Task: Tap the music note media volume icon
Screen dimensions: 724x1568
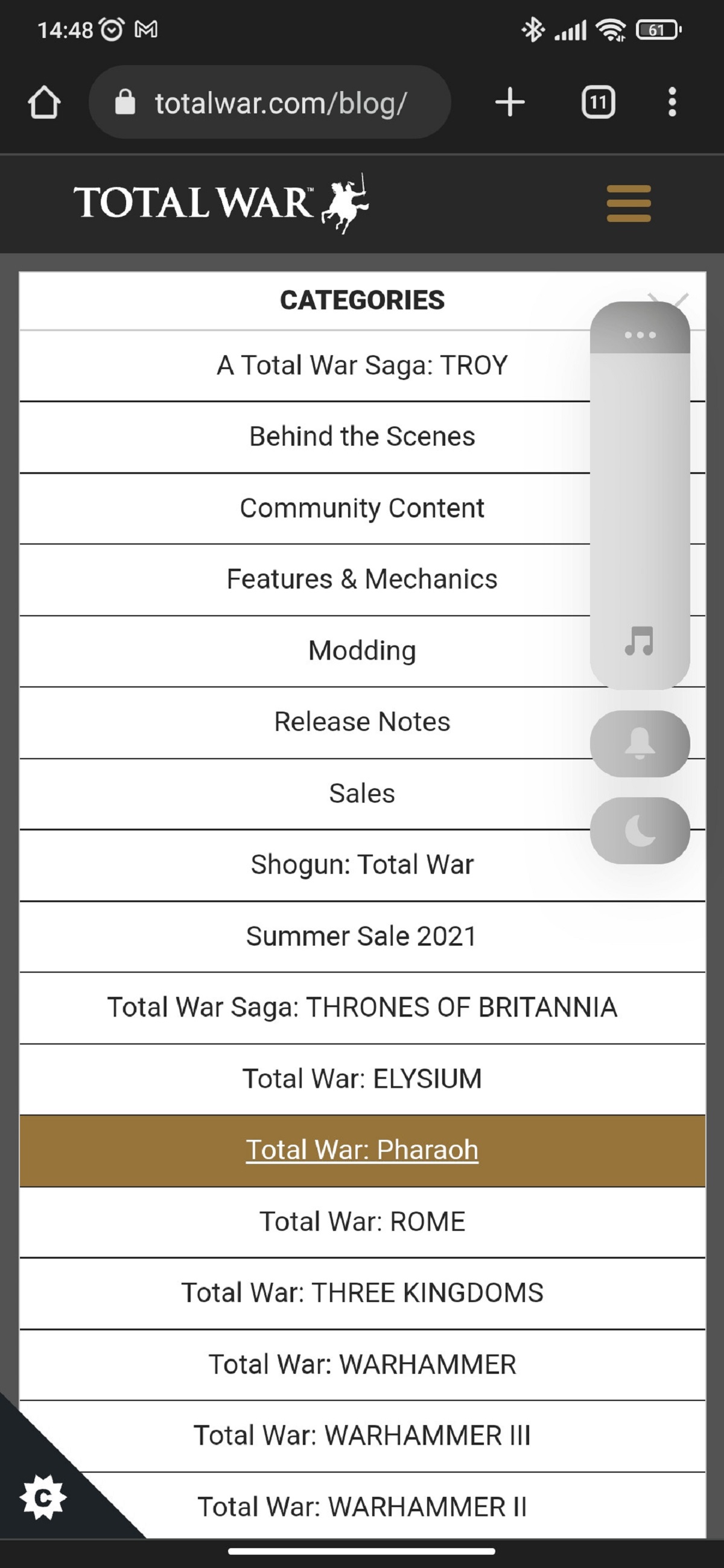Action: point(640,641)
